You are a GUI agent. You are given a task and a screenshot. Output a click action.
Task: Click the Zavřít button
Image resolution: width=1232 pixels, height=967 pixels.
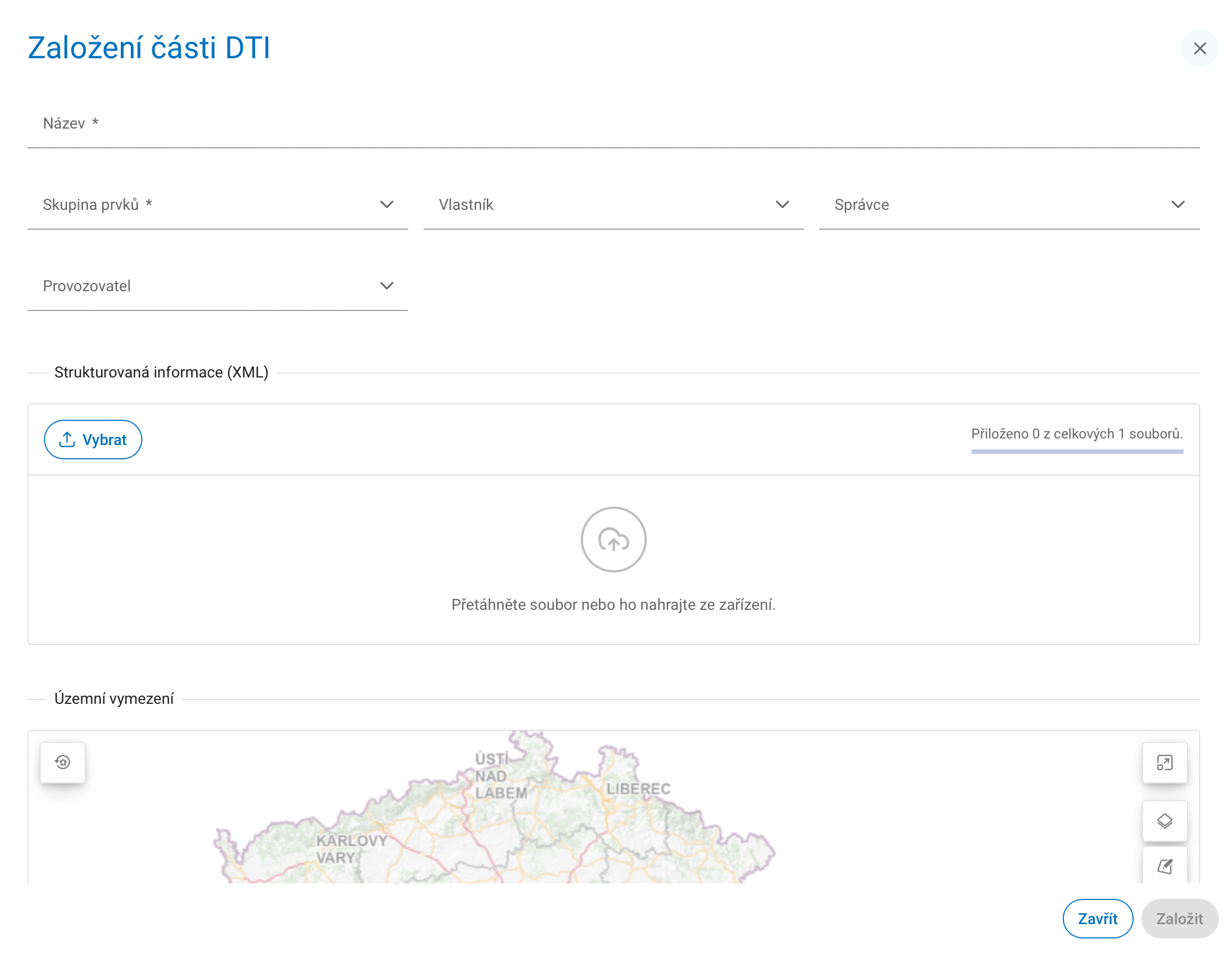[1098, 918]
